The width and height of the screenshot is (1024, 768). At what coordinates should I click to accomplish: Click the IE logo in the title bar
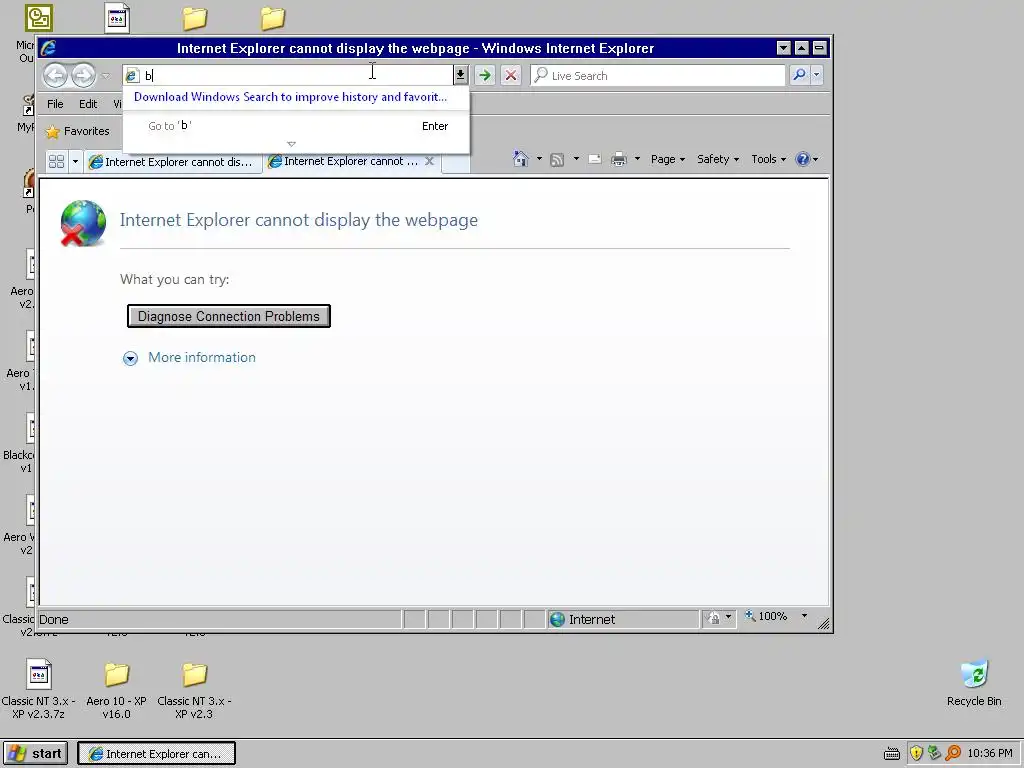tap(48, 48)
